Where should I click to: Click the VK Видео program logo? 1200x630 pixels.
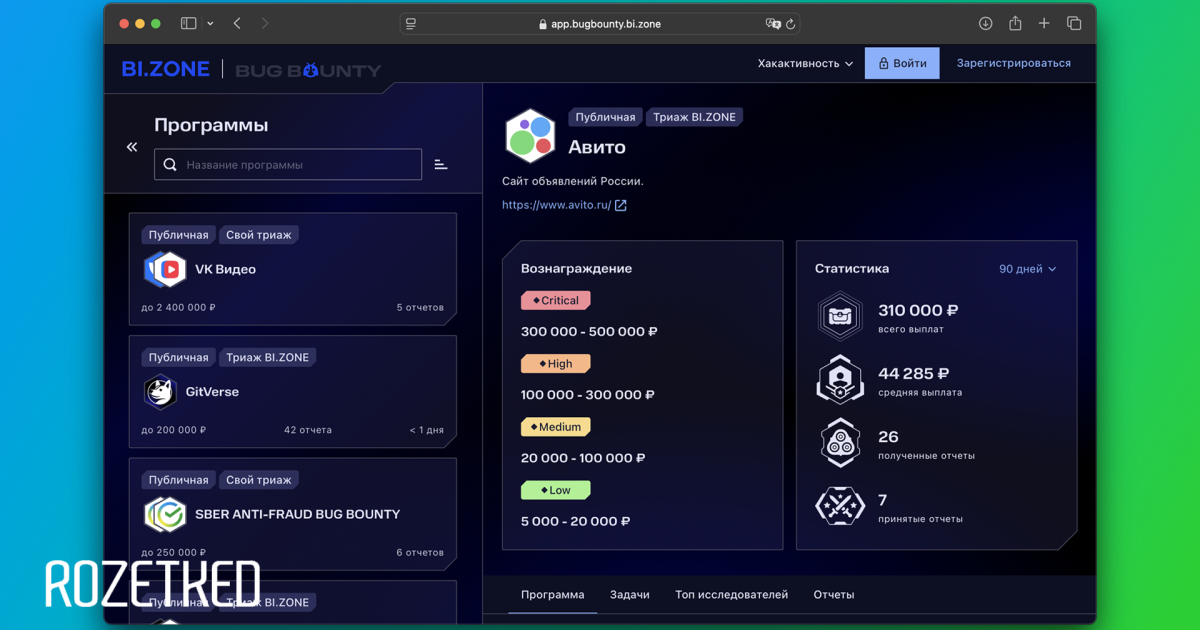click(x=165, y=269)
